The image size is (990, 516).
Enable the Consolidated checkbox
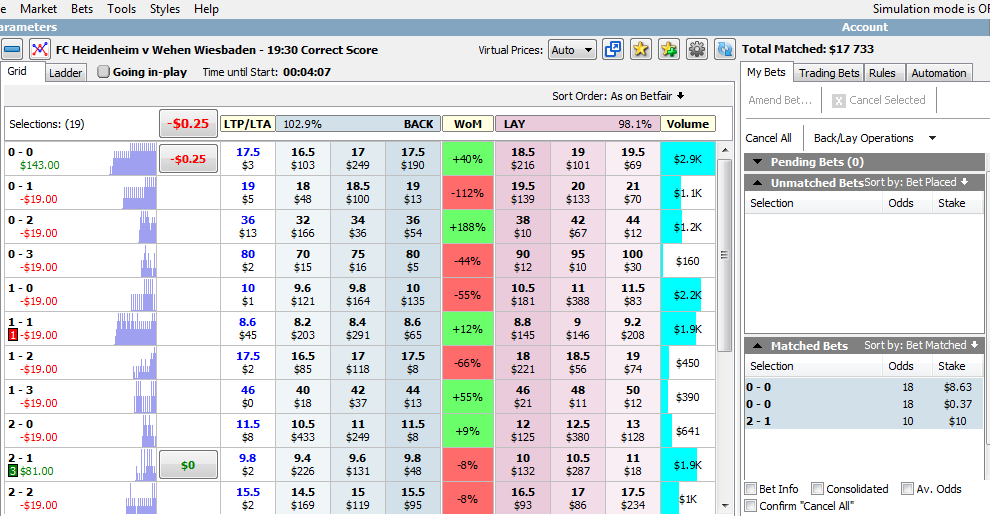tap(818, 489)
